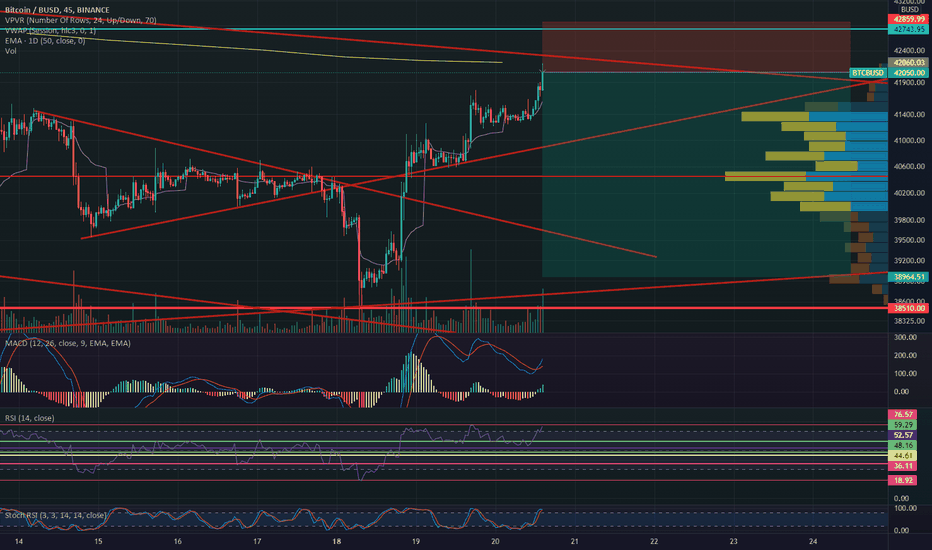Image resolution: width=932 pixels, height=550 pixels.
Task: Select the Stoch RSI indicator legend
Action: (x=55, y=515)
